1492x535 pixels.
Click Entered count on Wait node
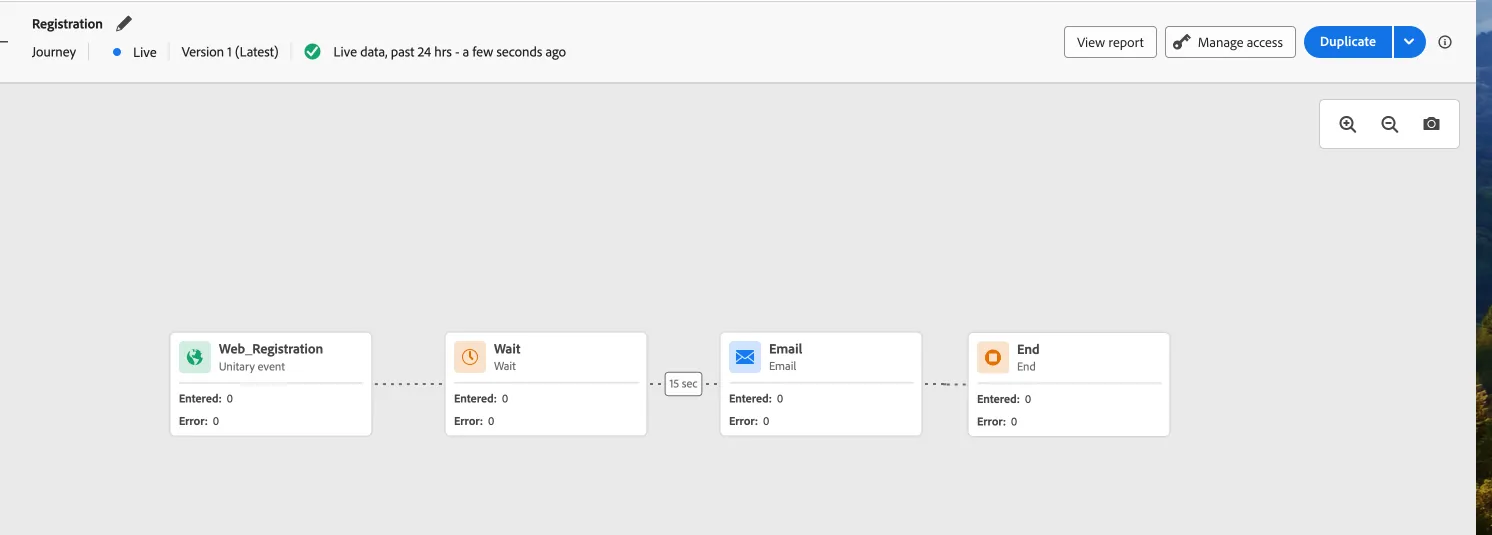[481, 399]
